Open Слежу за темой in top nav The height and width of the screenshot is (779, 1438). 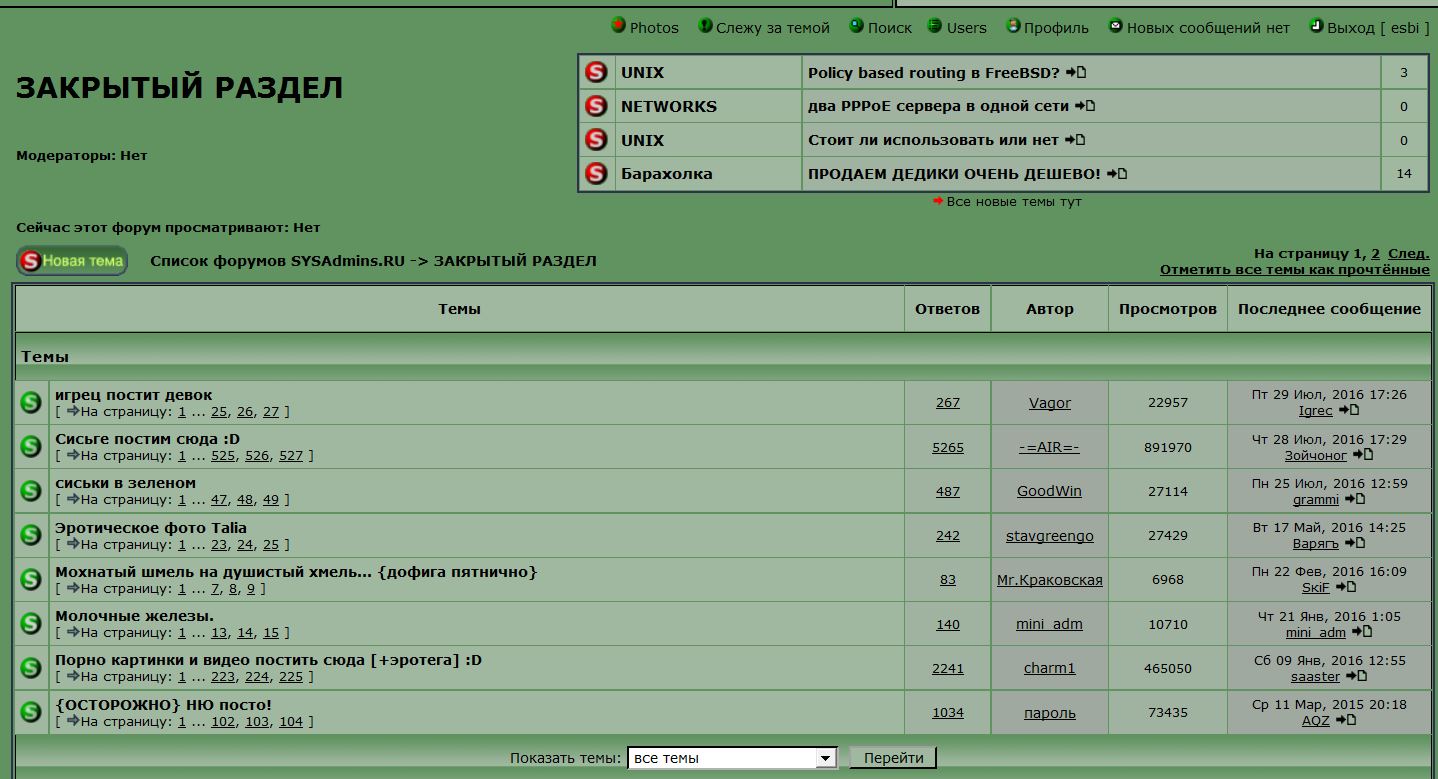coord(773,28)
